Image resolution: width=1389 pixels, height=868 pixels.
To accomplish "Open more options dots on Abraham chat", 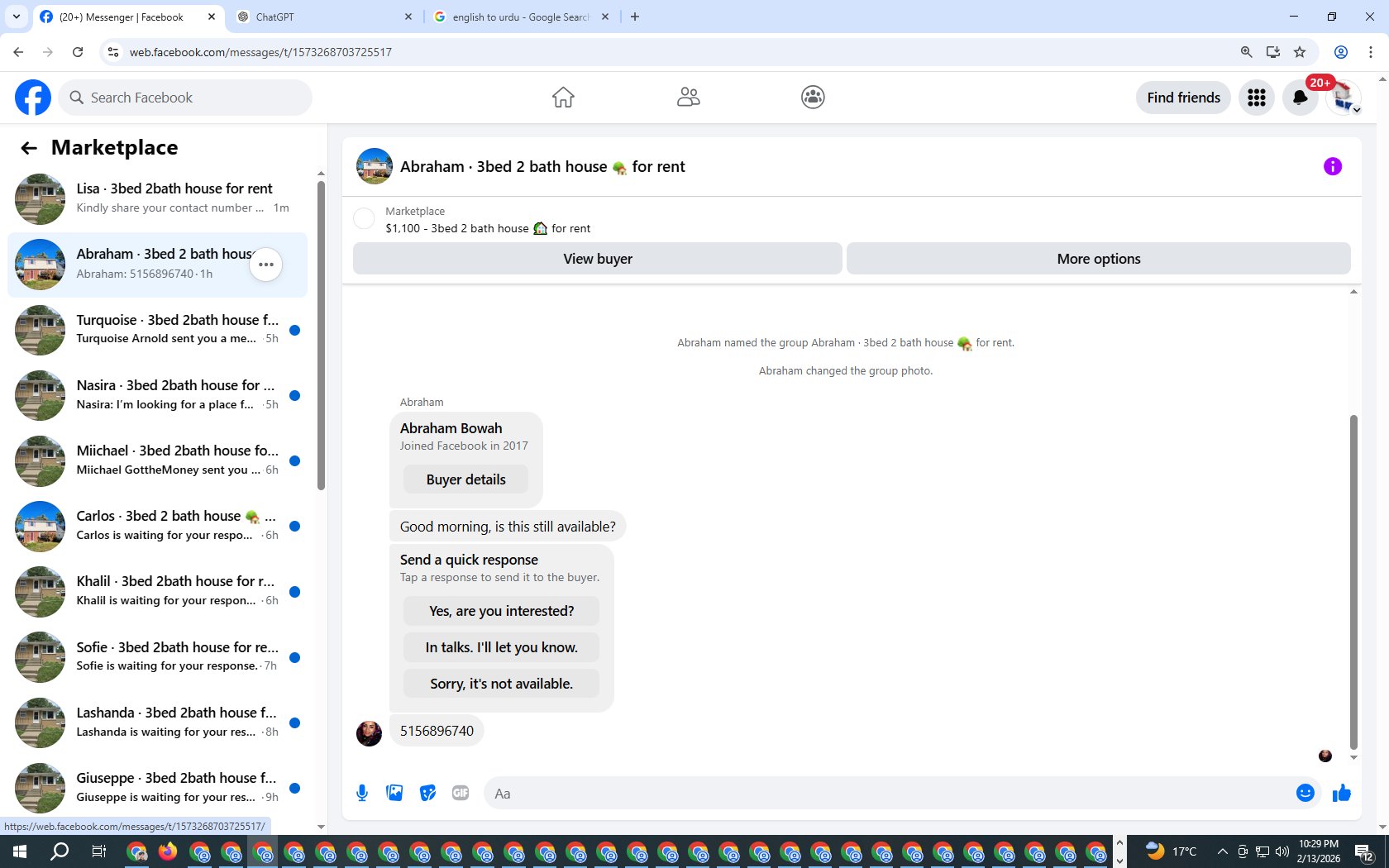I will point(266,265).
